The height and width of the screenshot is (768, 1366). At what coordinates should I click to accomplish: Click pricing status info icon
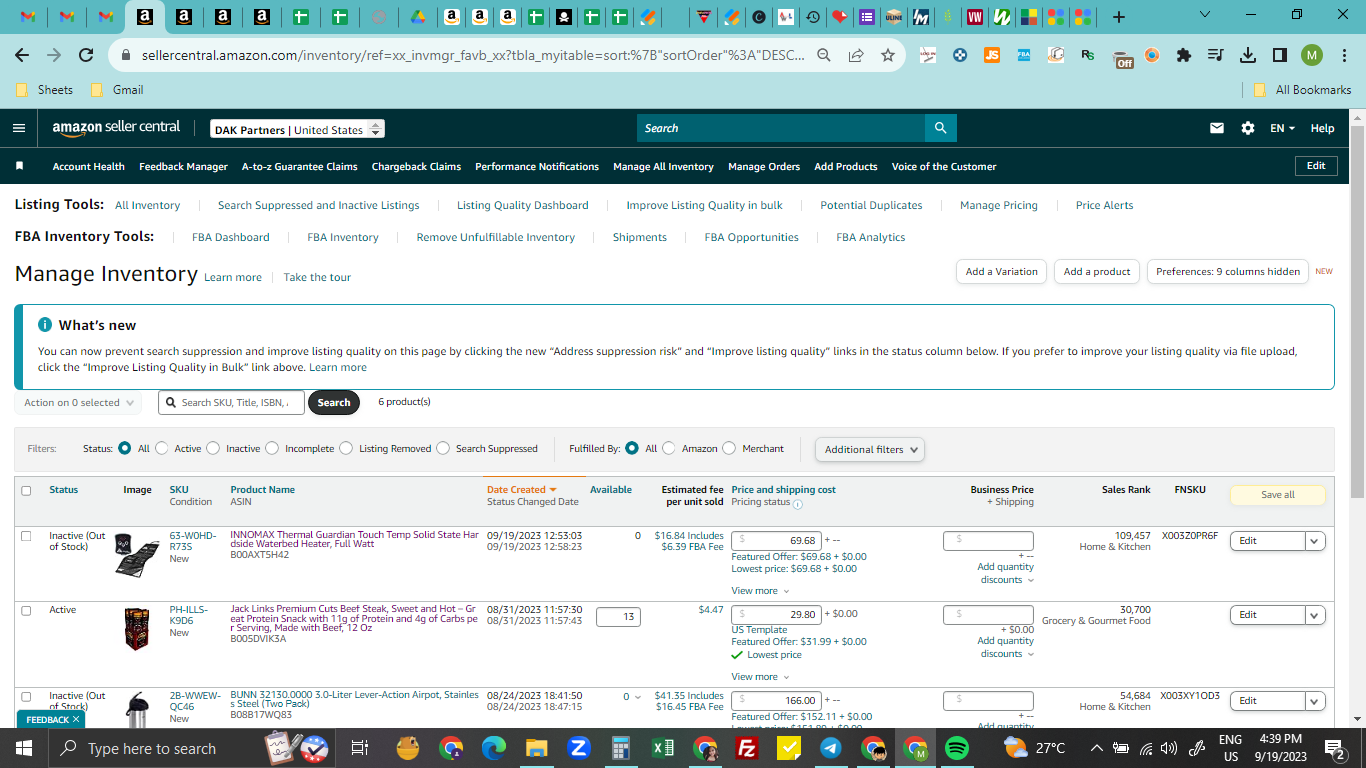coord(798,504)
